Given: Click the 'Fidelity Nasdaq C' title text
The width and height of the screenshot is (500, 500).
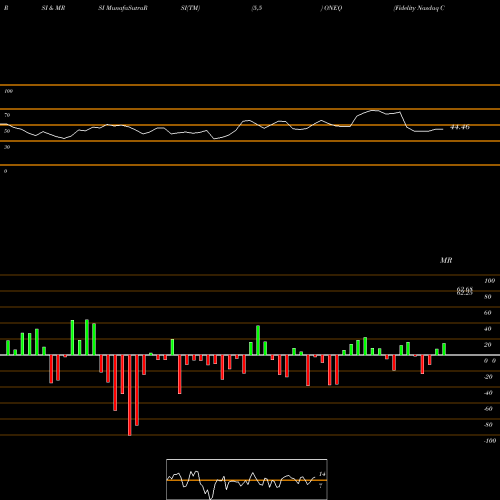Looking at the screenshot, I should click(419, 8).
